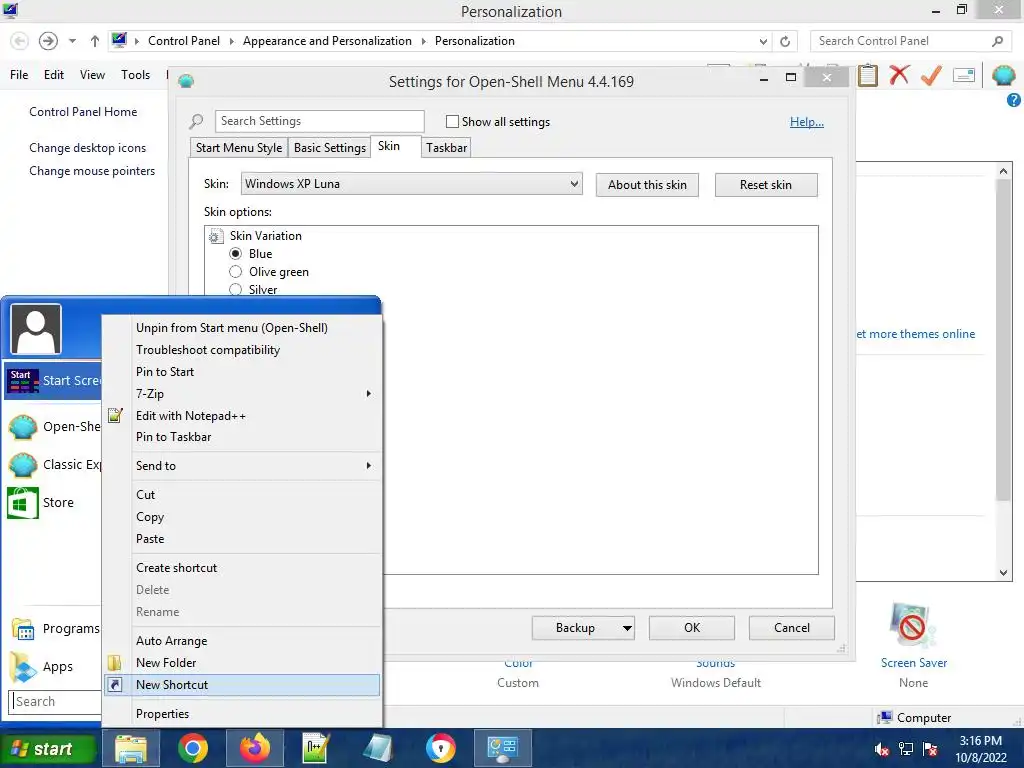
Task: Click the Screen Saver icon
Action: pos(912,626)
